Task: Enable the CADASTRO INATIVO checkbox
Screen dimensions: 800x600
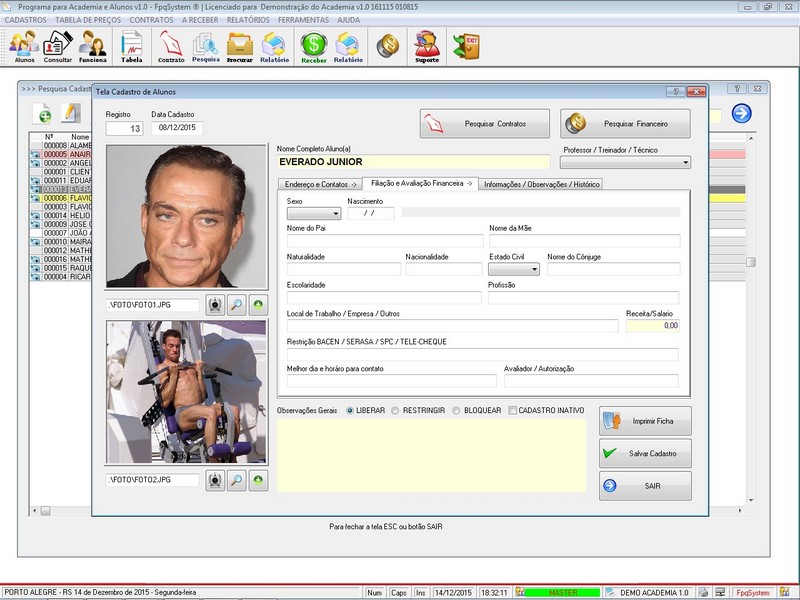Action: [513, 411]
